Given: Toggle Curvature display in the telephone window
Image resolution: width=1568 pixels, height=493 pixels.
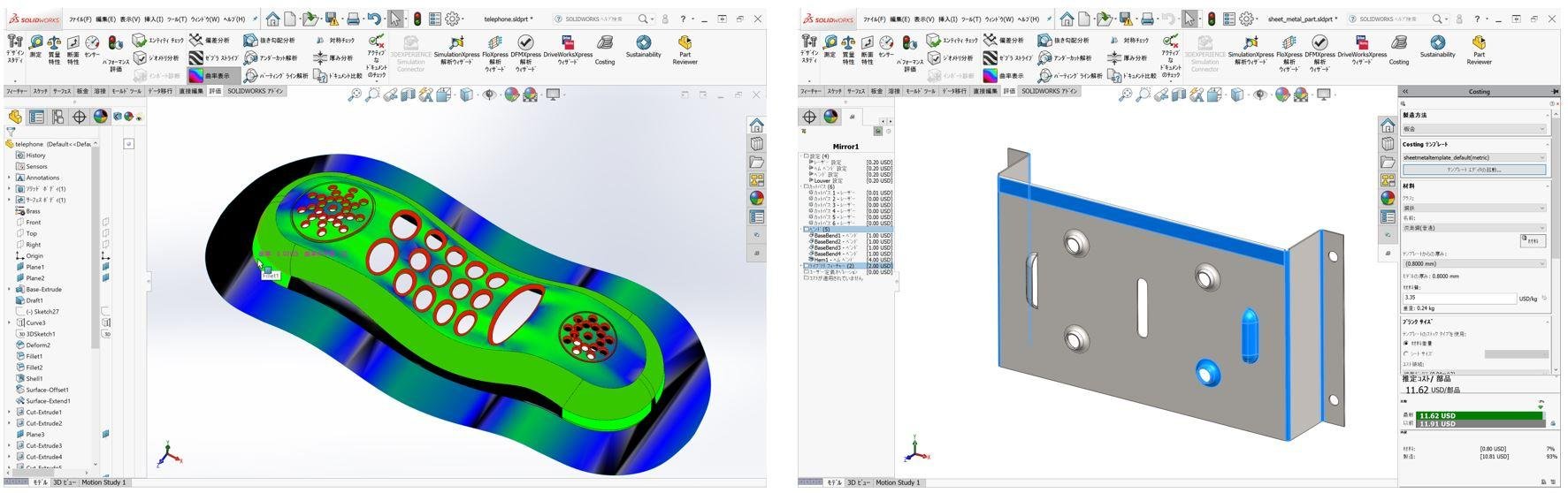Looking at the screenshot, I should click(213, 76).
